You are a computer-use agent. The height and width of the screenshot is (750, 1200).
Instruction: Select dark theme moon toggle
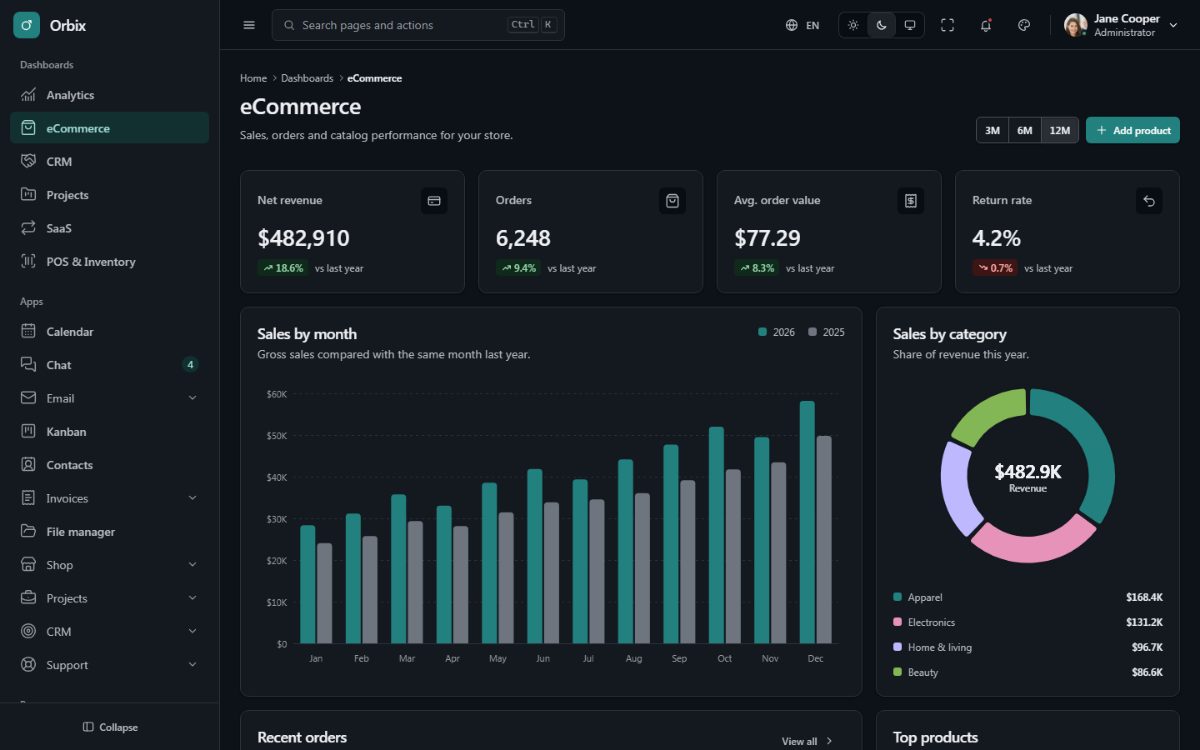point(881,25)
